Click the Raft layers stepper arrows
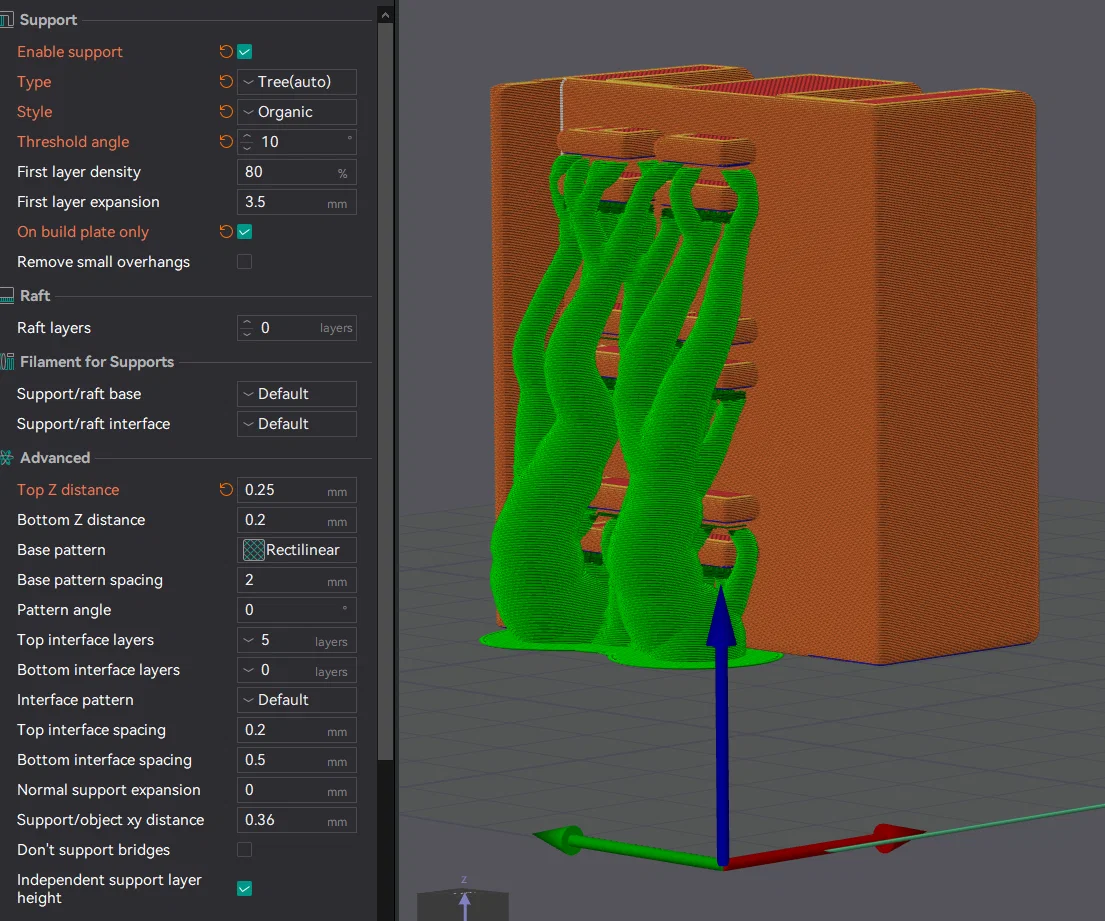This screenshot has height=921, width=1105. pyautogui.click(x=247, y=328)
